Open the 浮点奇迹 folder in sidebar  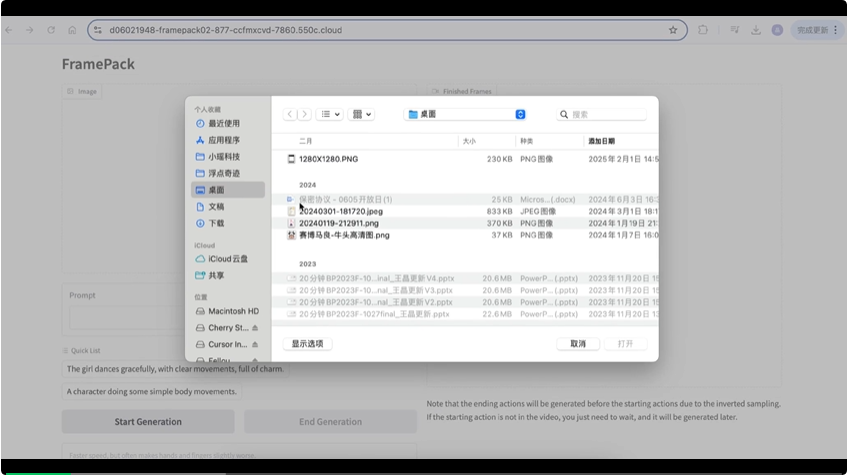pyautogui.click(x=227, y=173)
